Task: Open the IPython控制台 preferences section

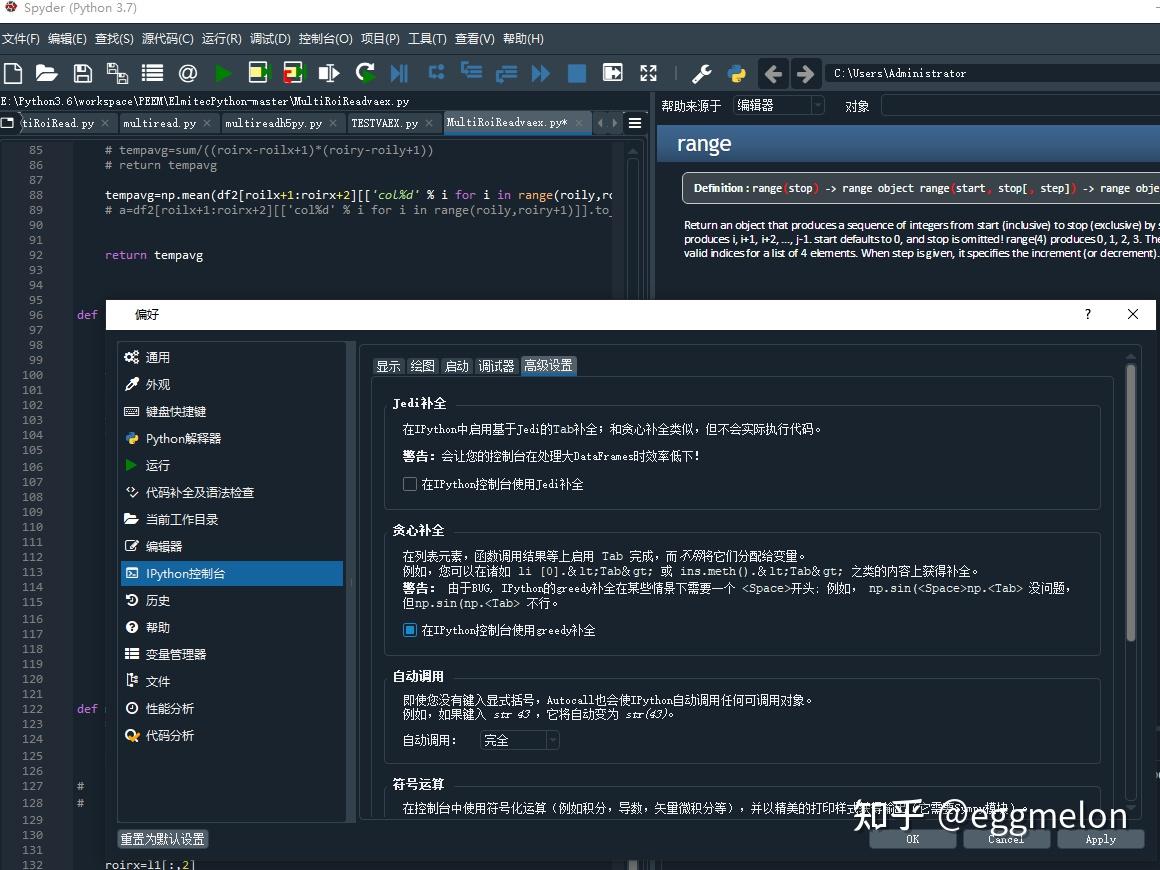Action: [189, 573]
